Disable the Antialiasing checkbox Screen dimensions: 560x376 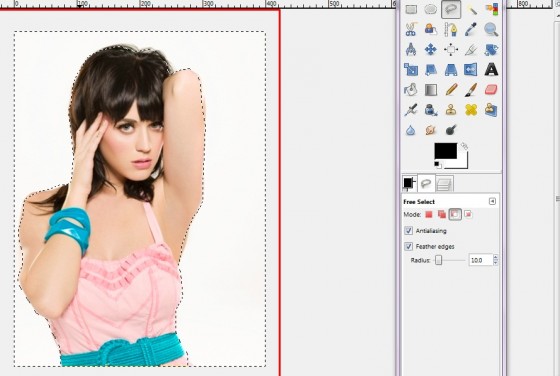409,231
